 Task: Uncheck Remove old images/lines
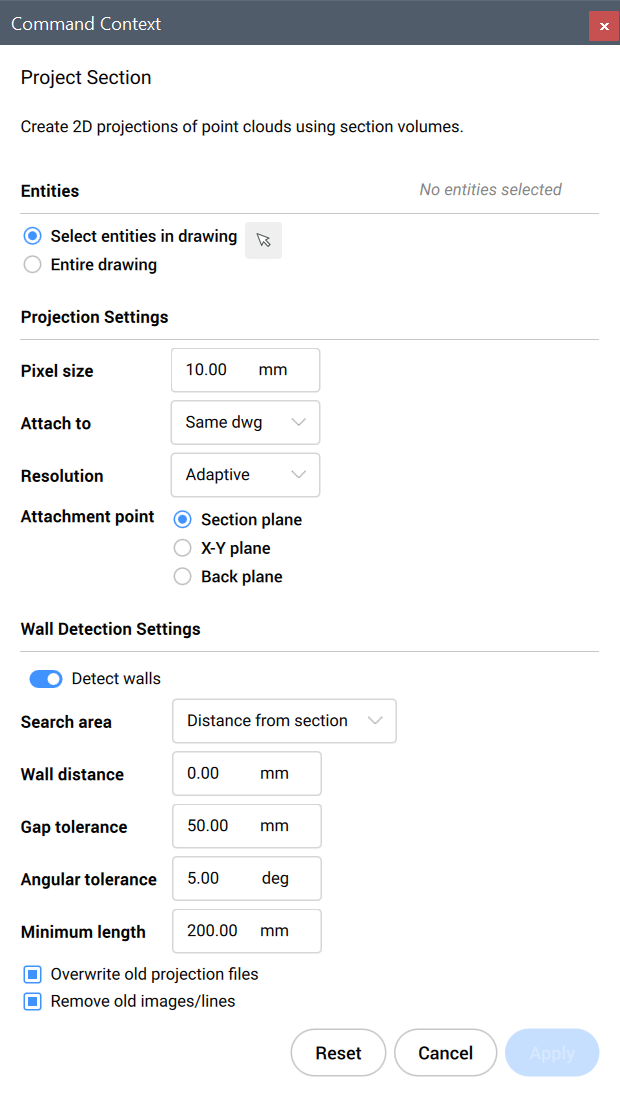click(33, 1001)
